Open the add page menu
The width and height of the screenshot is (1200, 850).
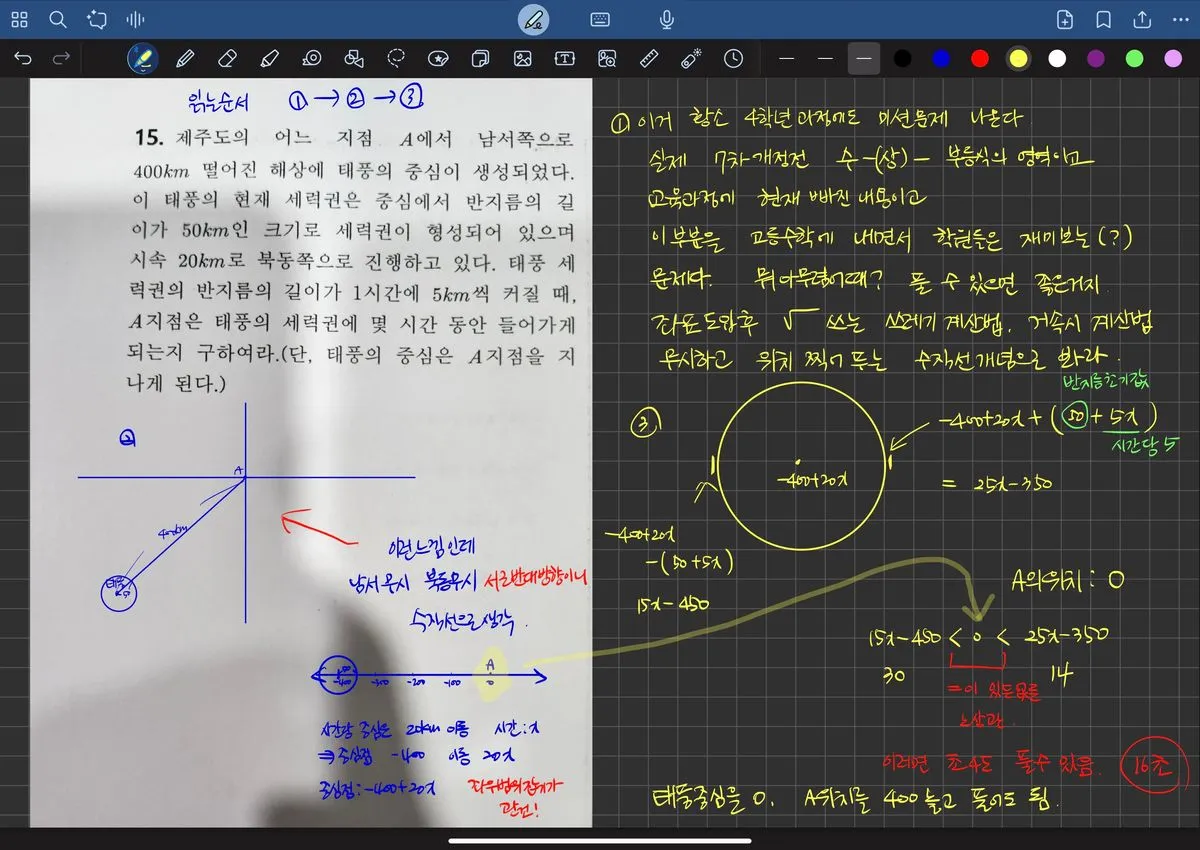click(x=1065, y=19)
